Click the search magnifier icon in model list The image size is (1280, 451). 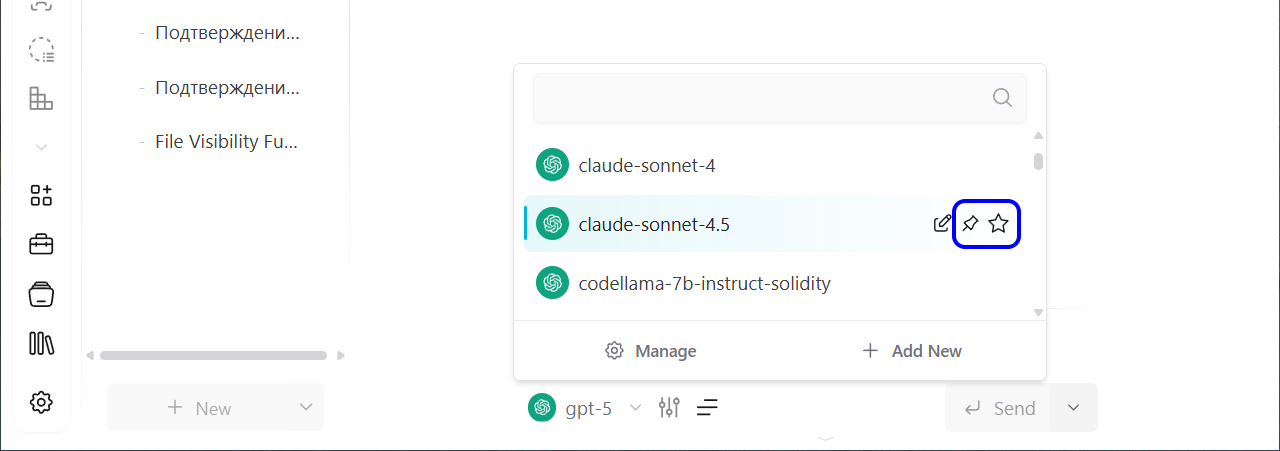tap(1002, 97)
